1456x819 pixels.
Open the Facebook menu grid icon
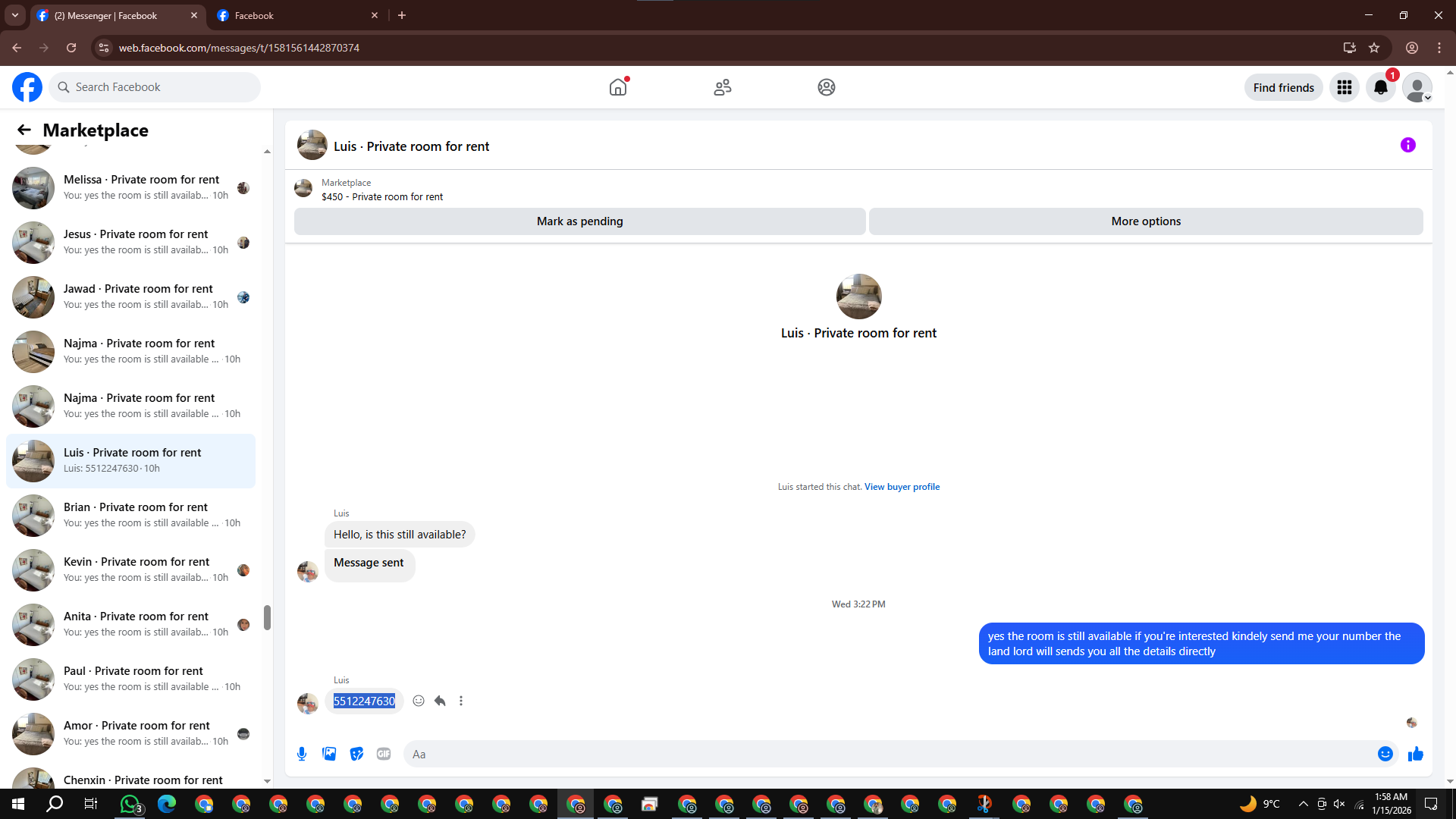tap(1345, 87)
